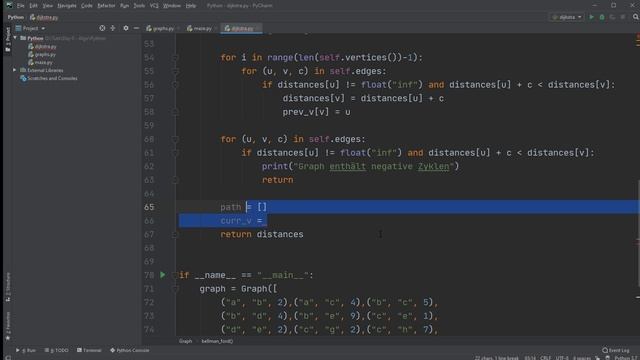
Task: Click the 4 spaces indent setting
Action: coord(582,358)
